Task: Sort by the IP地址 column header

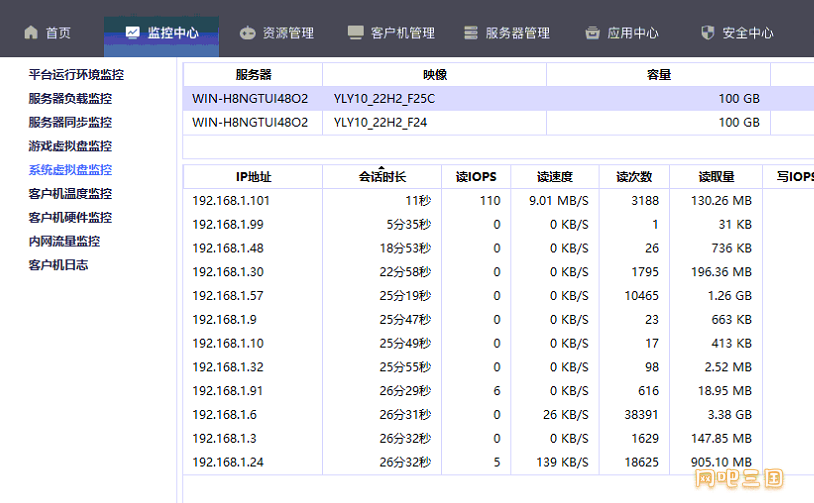Action: [x=253, y=177]
